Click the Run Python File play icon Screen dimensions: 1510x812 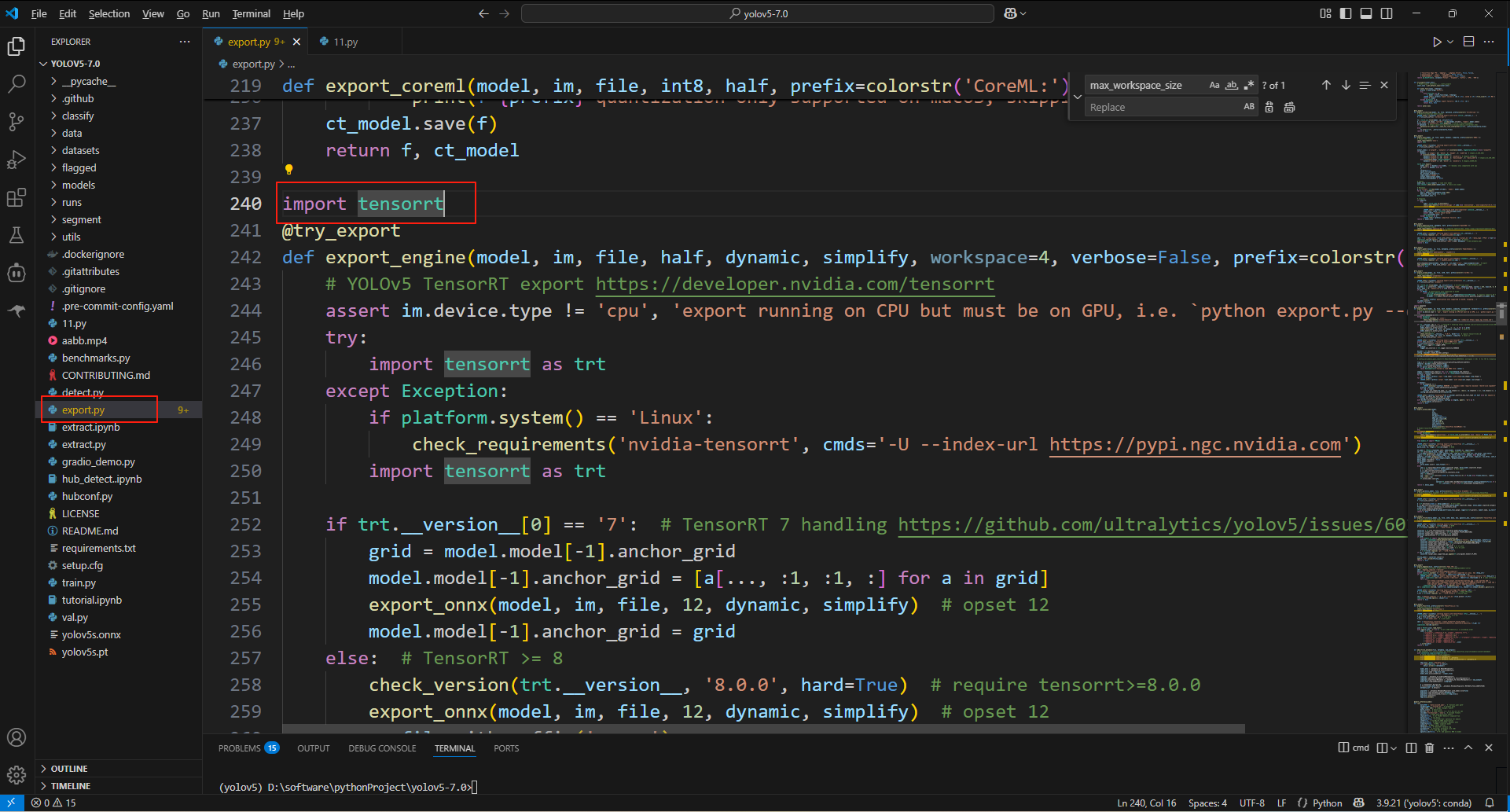coord(1437,41)
